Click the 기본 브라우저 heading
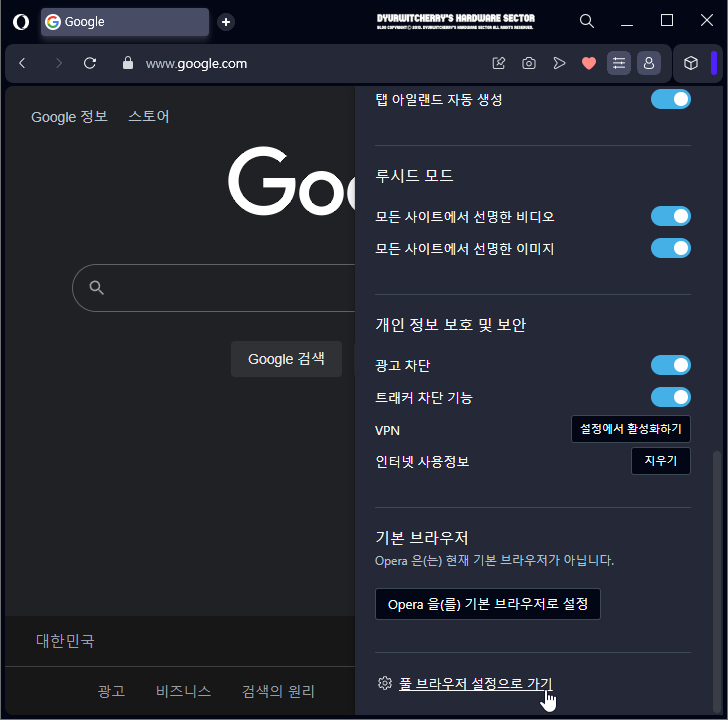Viewport: 728px width, 720px height. 422,538
